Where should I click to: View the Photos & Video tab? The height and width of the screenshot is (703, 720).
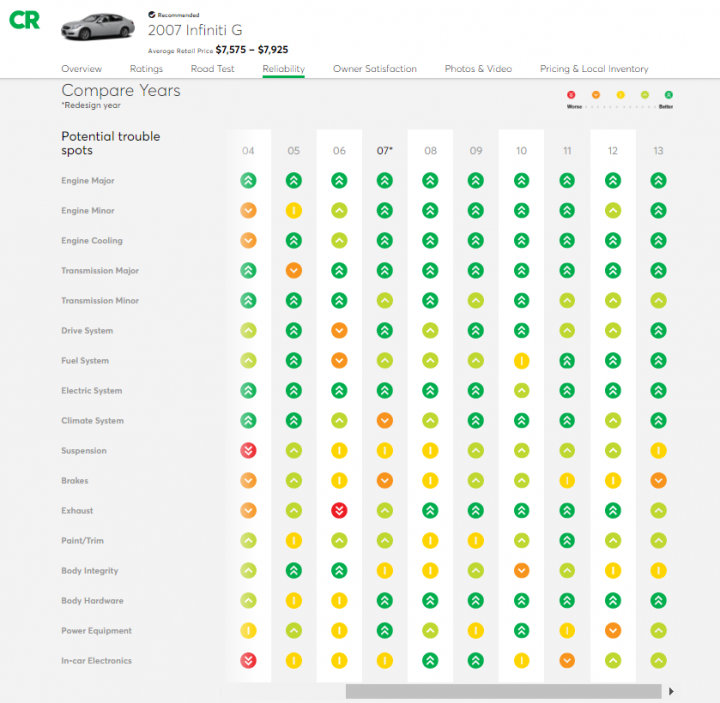click(478, 68)
